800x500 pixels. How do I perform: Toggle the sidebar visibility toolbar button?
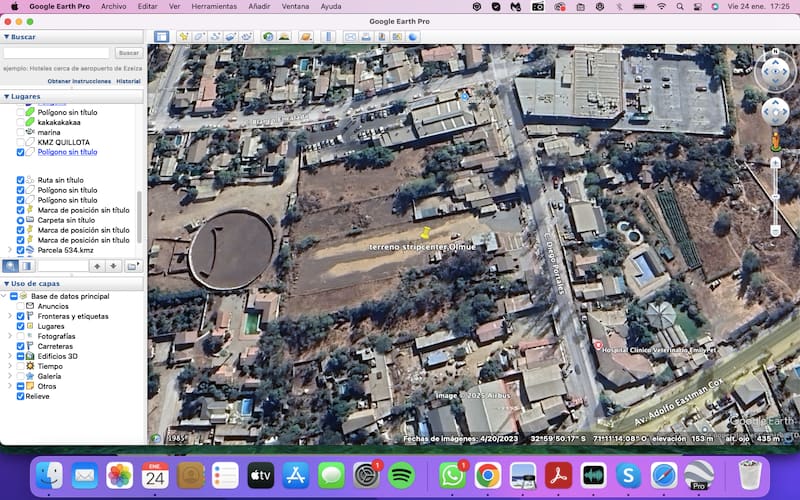pyautogui.click(x=161, y=37)
